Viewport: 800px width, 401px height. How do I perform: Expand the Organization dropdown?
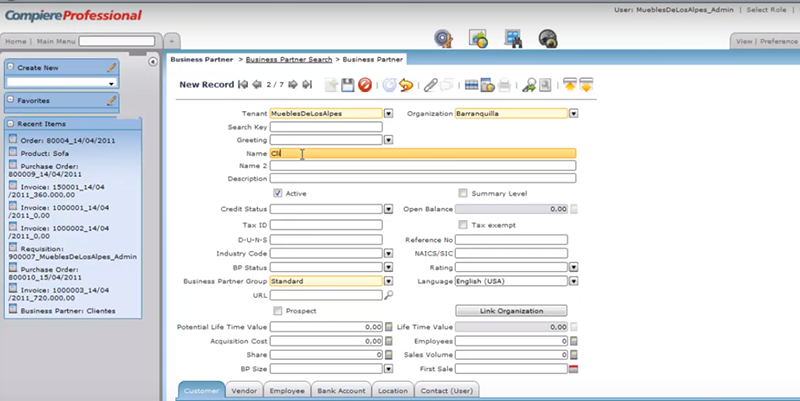574,114
